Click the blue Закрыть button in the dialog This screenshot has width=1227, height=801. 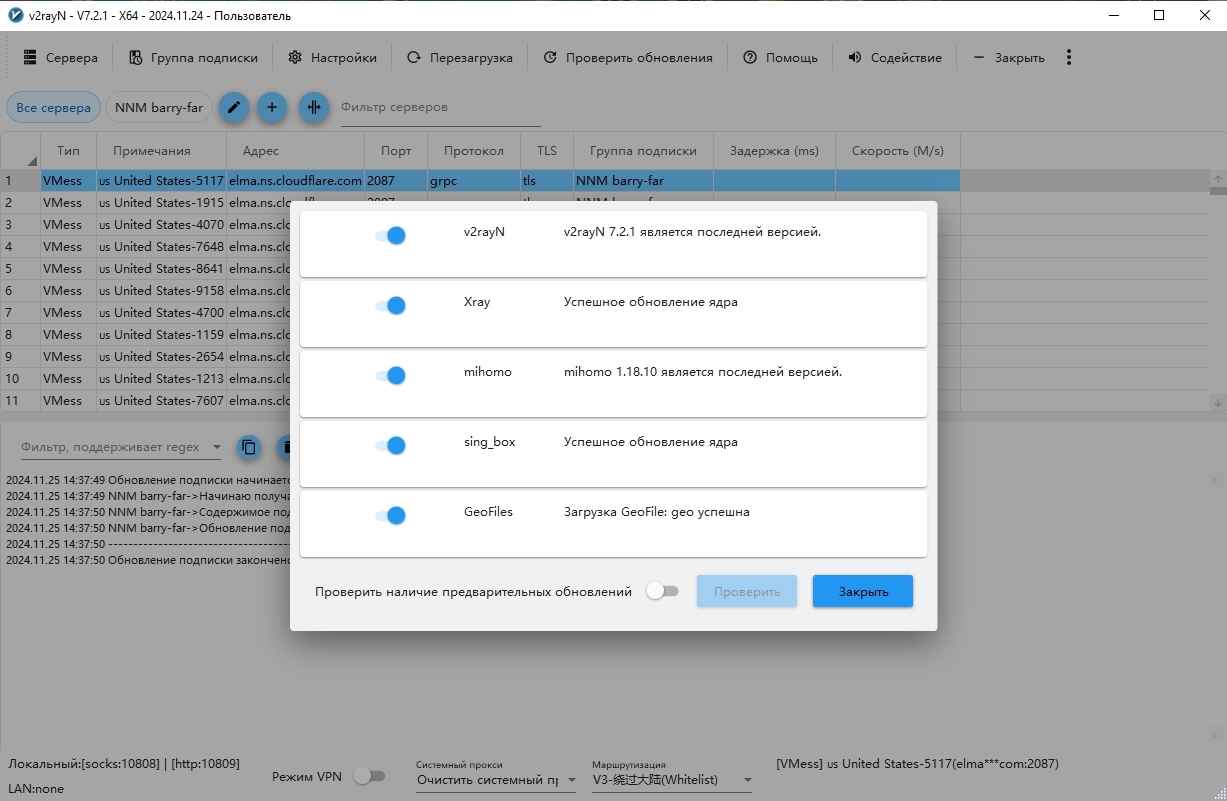click(863, 591)
